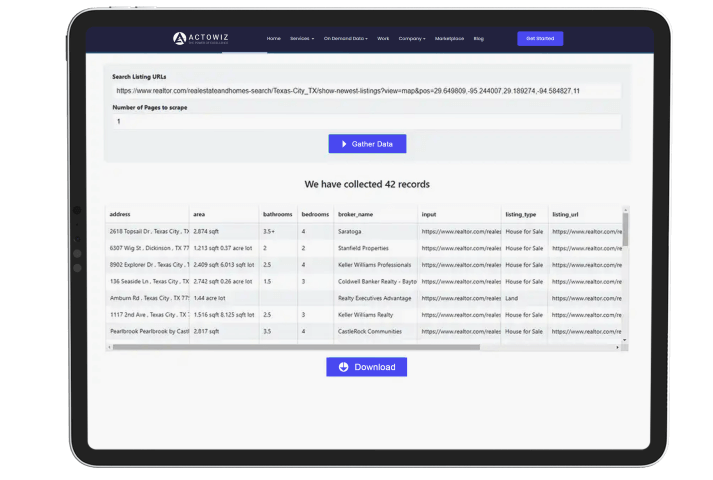The height and width of the screenshot is (480, 713).
Task: Select the Keller Williams Realty cell
Action: pos(376,315)
